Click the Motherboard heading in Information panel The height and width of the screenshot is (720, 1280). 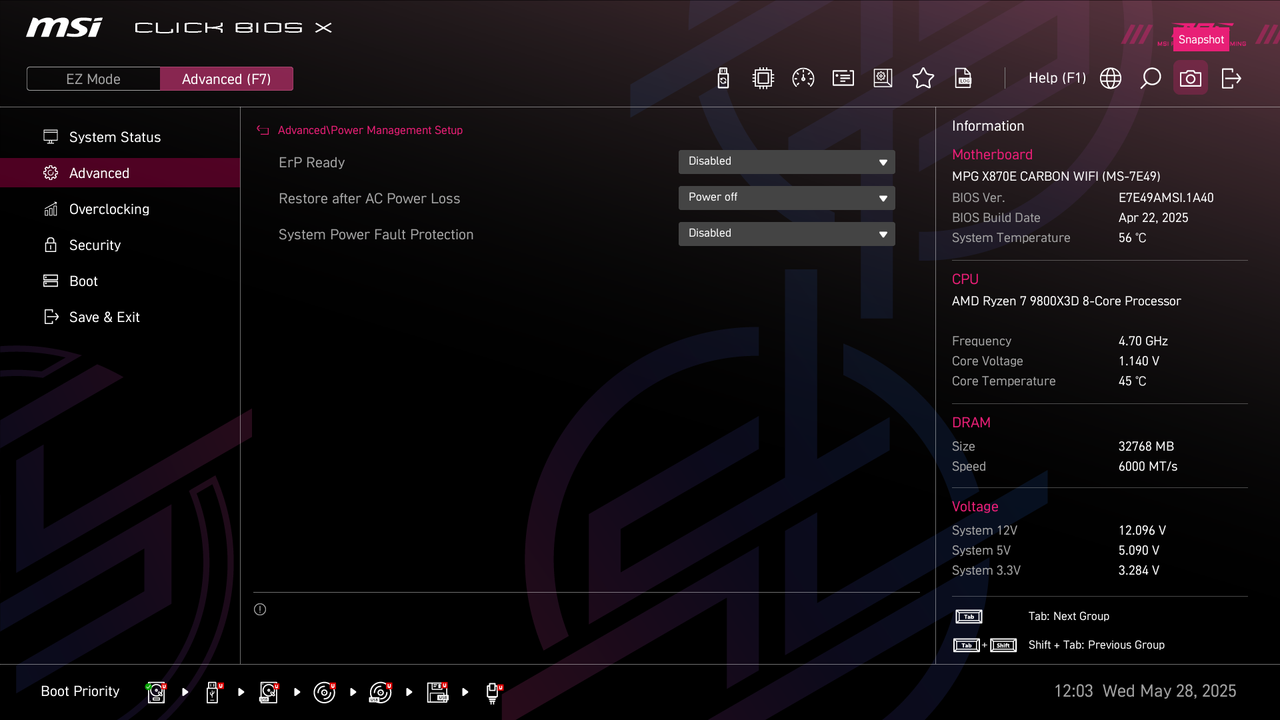pyautogui.click(x=992, y=155)
